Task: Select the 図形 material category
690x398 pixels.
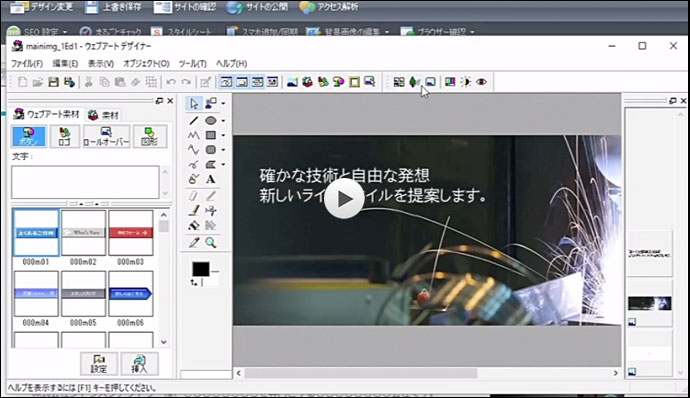Action: (150, 136)
